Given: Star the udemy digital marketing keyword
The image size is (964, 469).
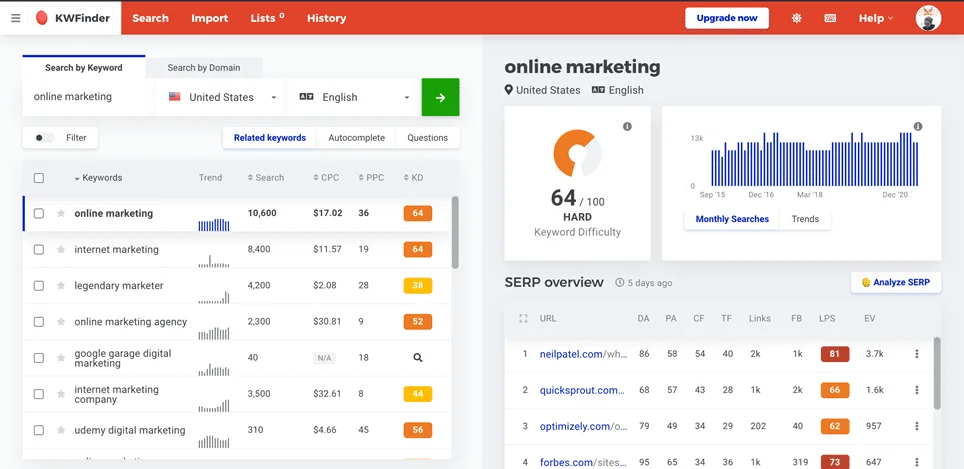Looking at the screenshot, I should point(61,430).
